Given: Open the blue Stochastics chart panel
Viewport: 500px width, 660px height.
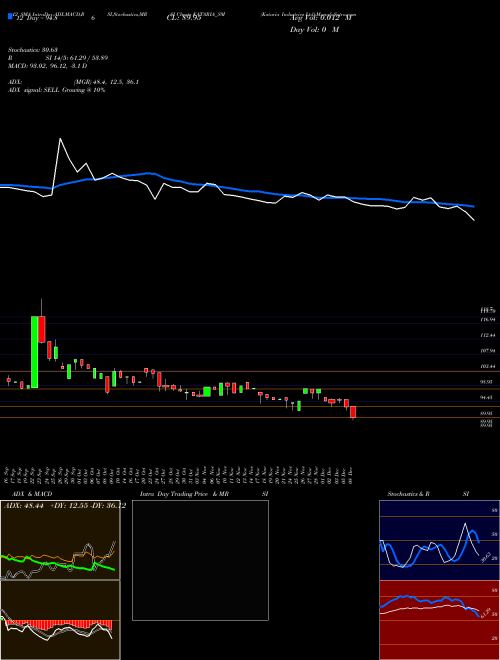Looking at the screenshot, I should pos(439,540).
